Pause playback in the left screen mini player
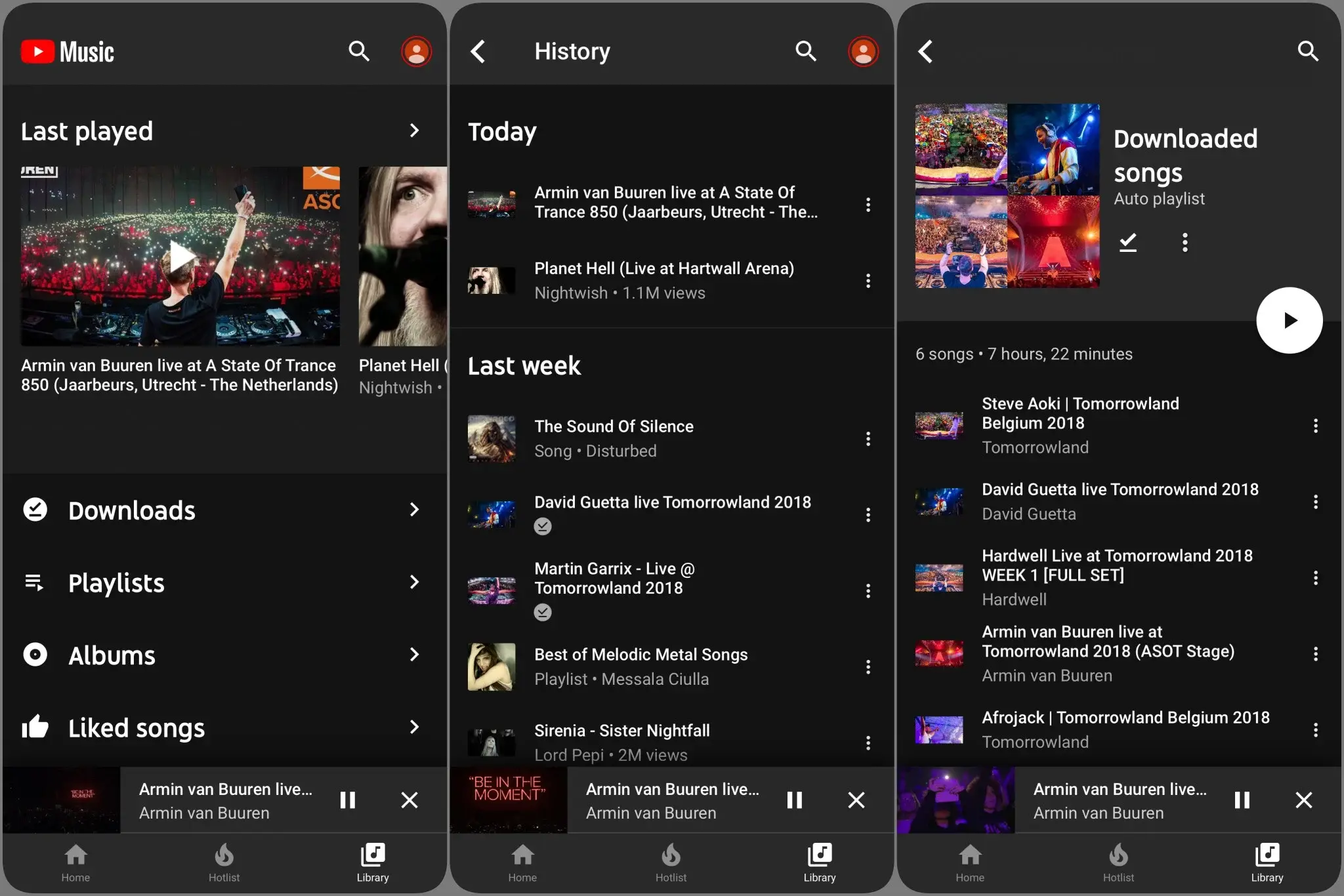The height and width of the screenshot is (896, 1344). (347, 800)
